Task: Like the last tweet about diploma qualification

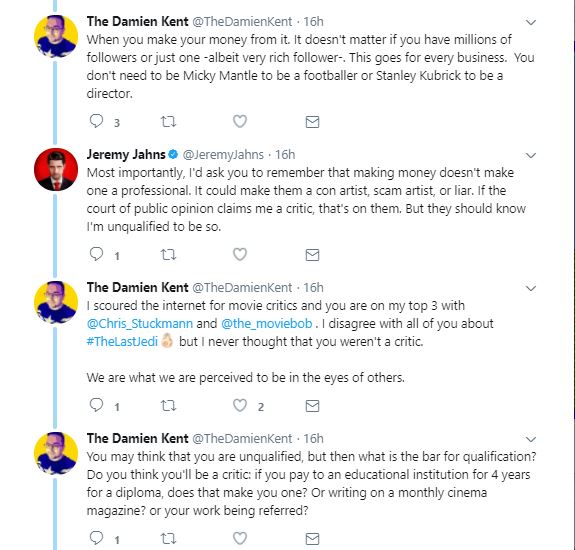Action: coord(240,538)
